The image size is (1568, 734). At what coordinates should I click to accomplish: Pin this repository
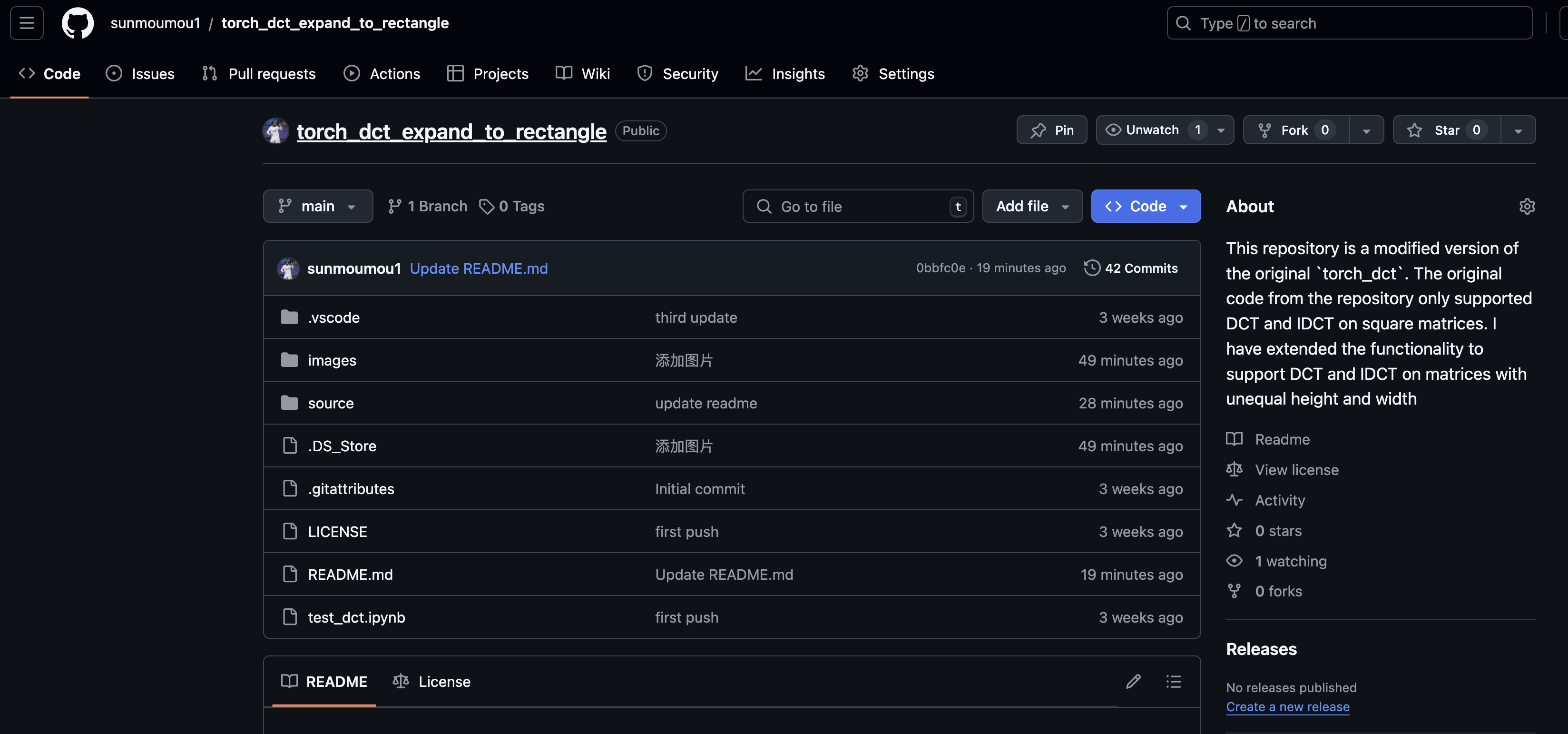[1052, 130]
